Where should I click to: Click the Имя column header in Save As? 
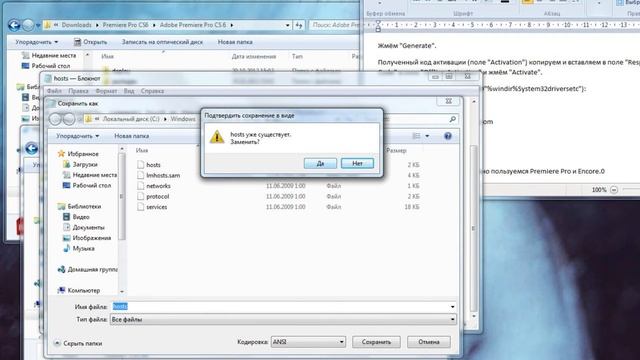pyautogui.click(x=142, y=151)
